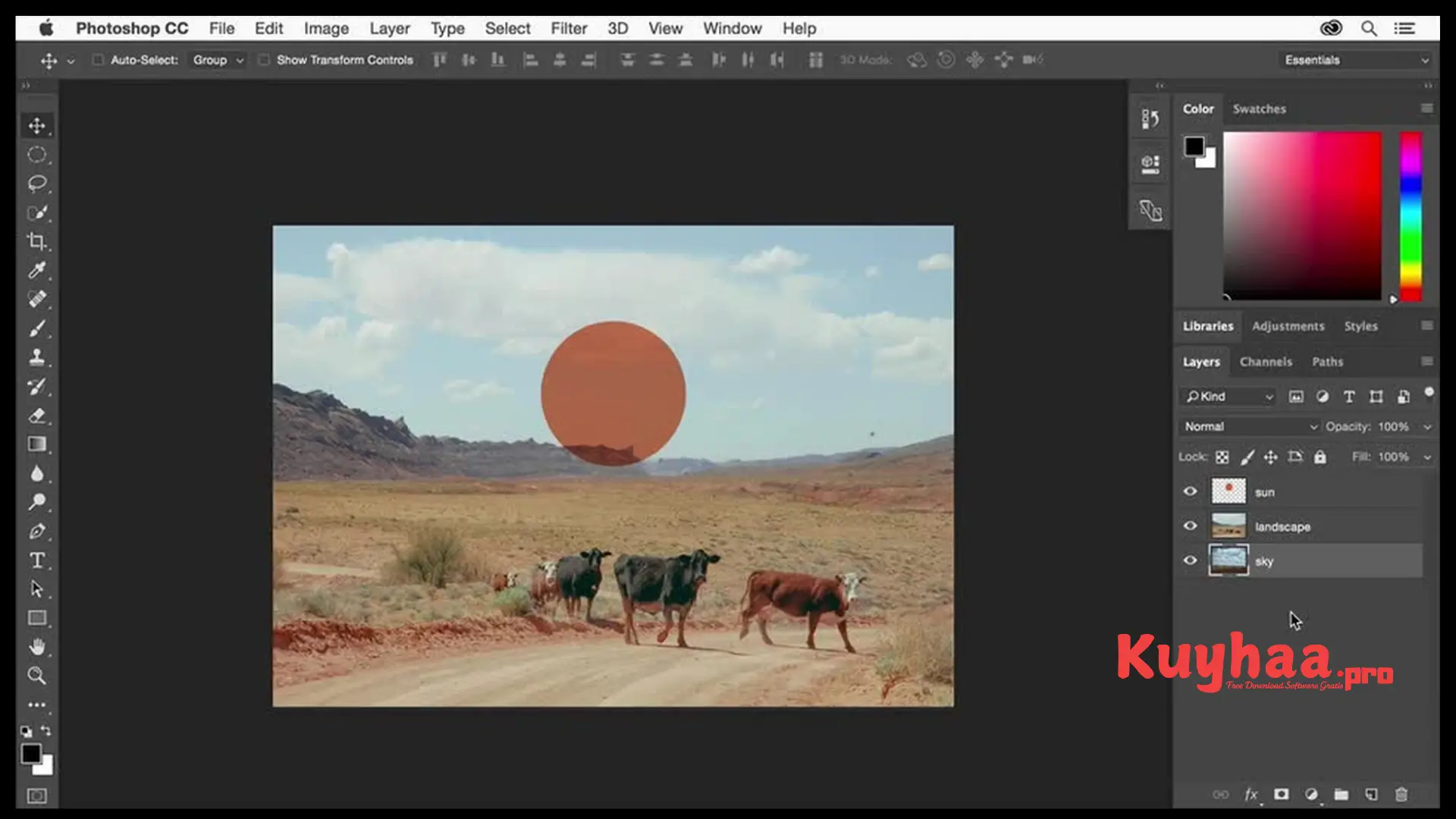Select the Elliptical Marquee tool
1456x819 pixels.
coord(36,155)
